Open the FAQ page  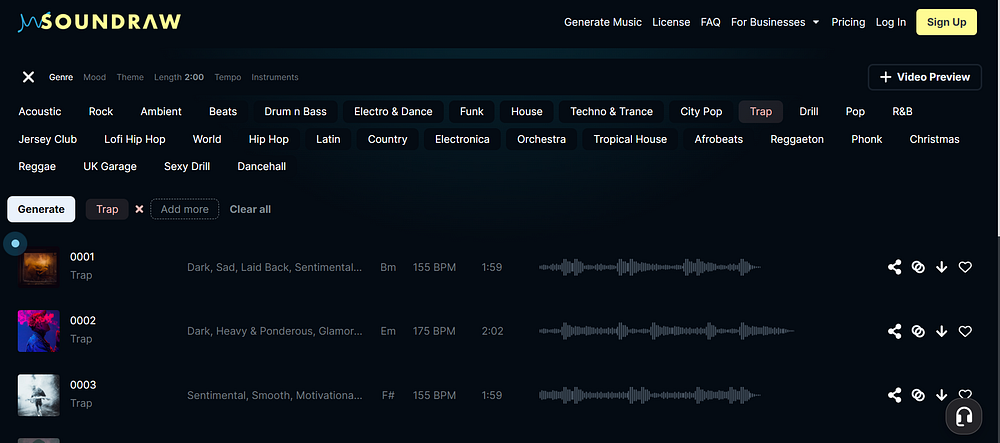pos(710,22)
